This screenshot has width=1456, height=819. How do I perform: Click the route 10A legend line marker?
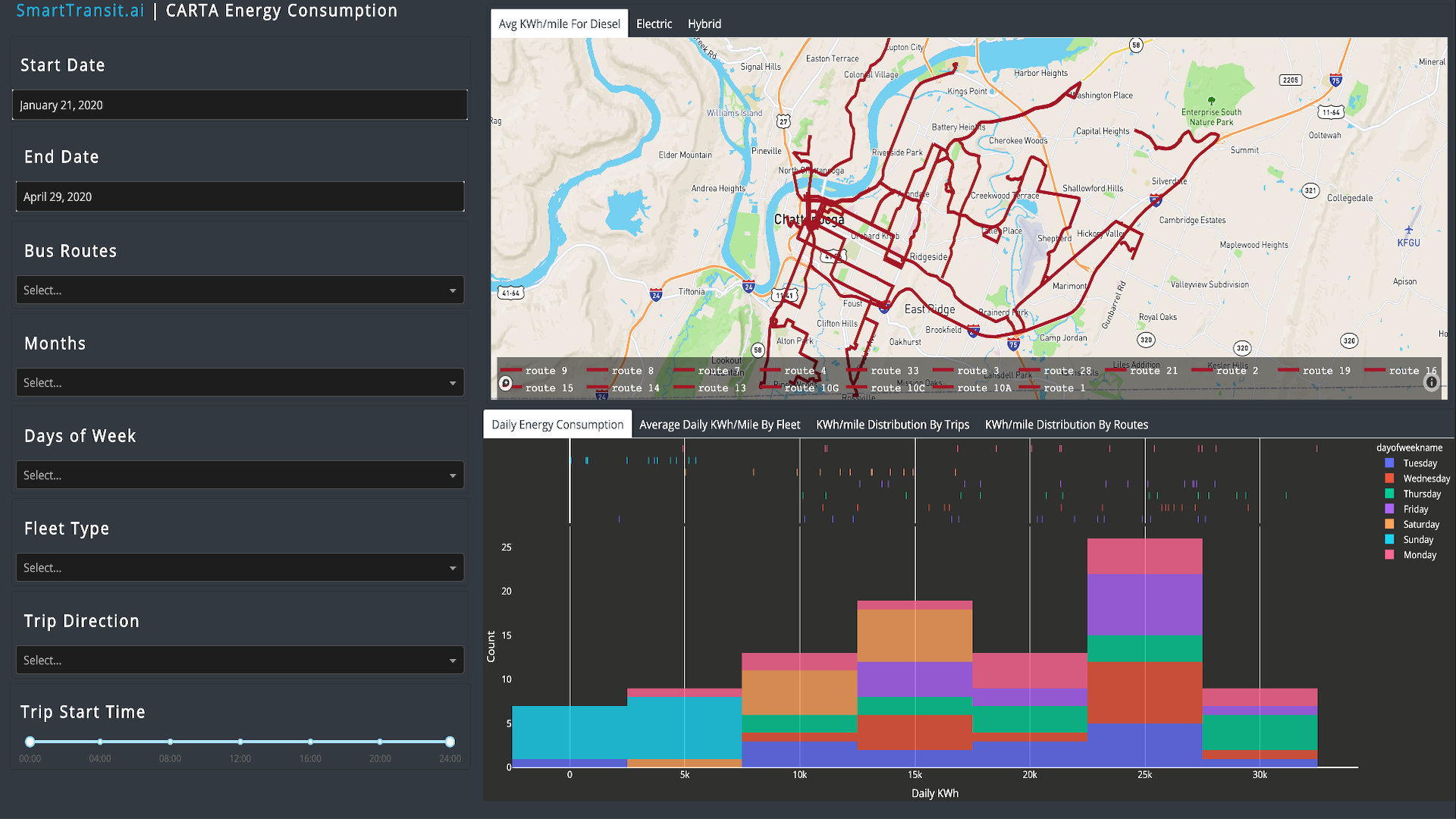pos(943,388)
